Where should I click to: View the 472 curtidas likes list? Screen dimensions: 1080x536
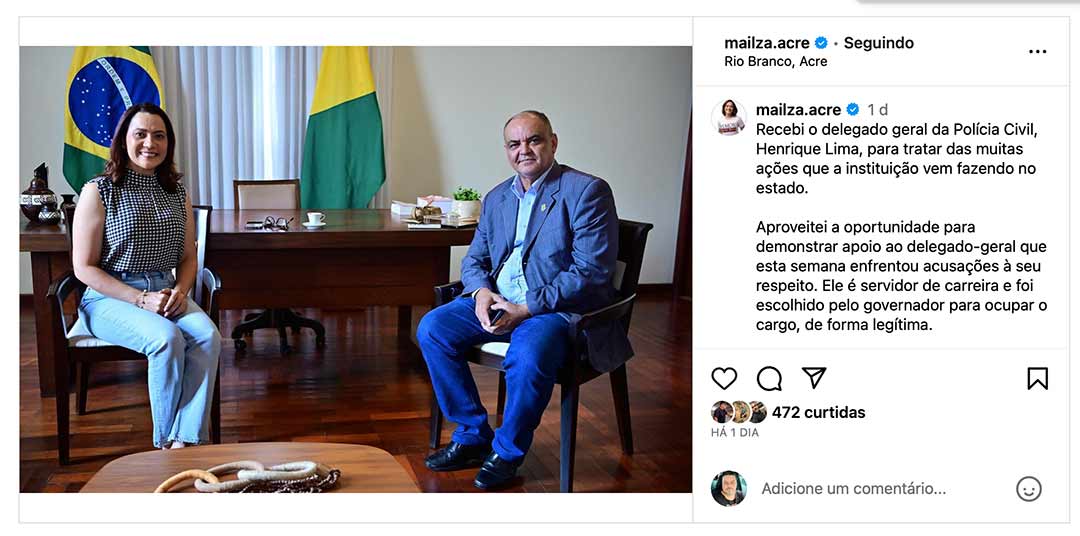(818, 413)
